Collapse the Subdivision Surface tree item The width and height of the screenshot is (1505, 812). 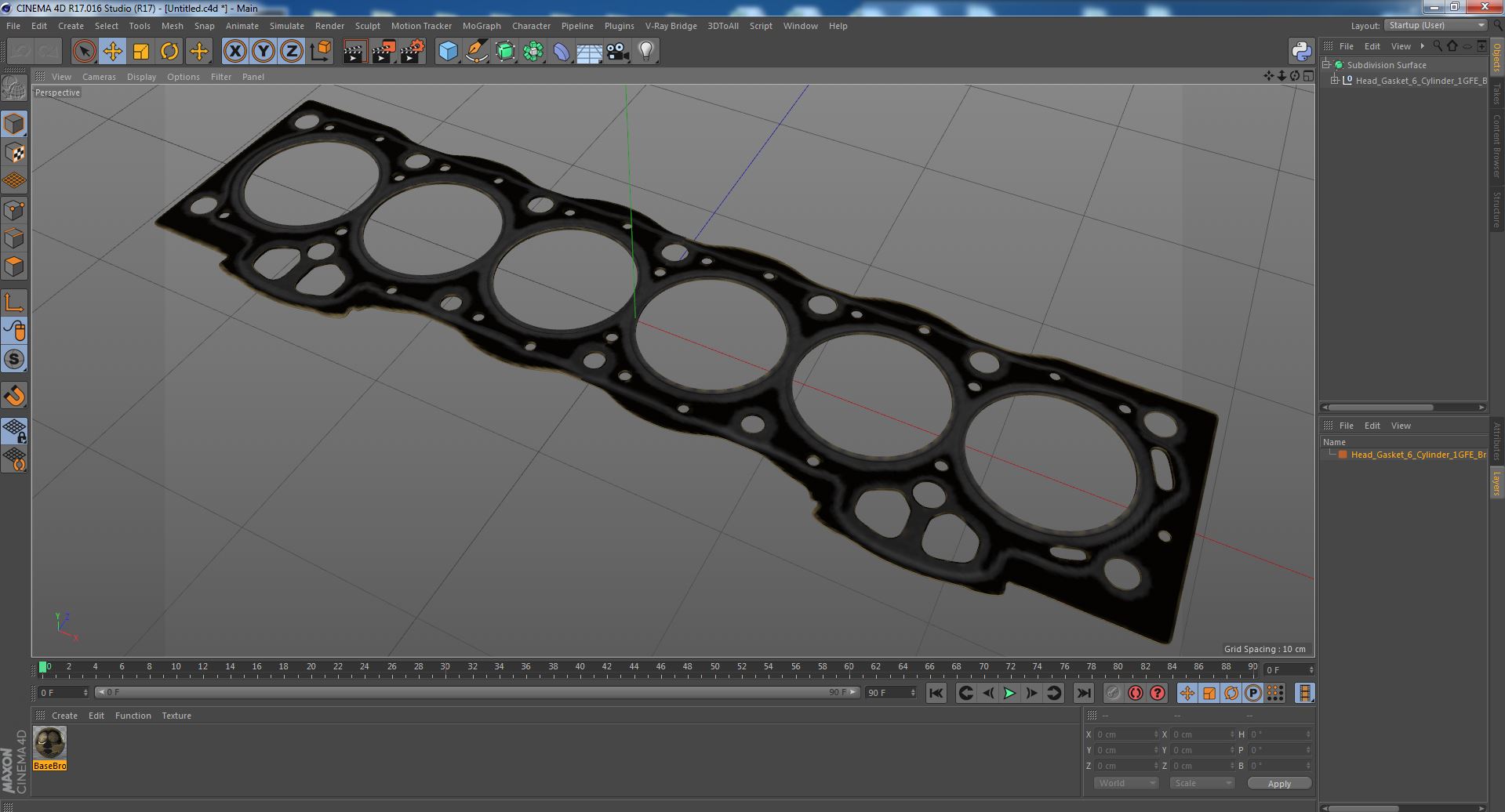click(1326, 65)
